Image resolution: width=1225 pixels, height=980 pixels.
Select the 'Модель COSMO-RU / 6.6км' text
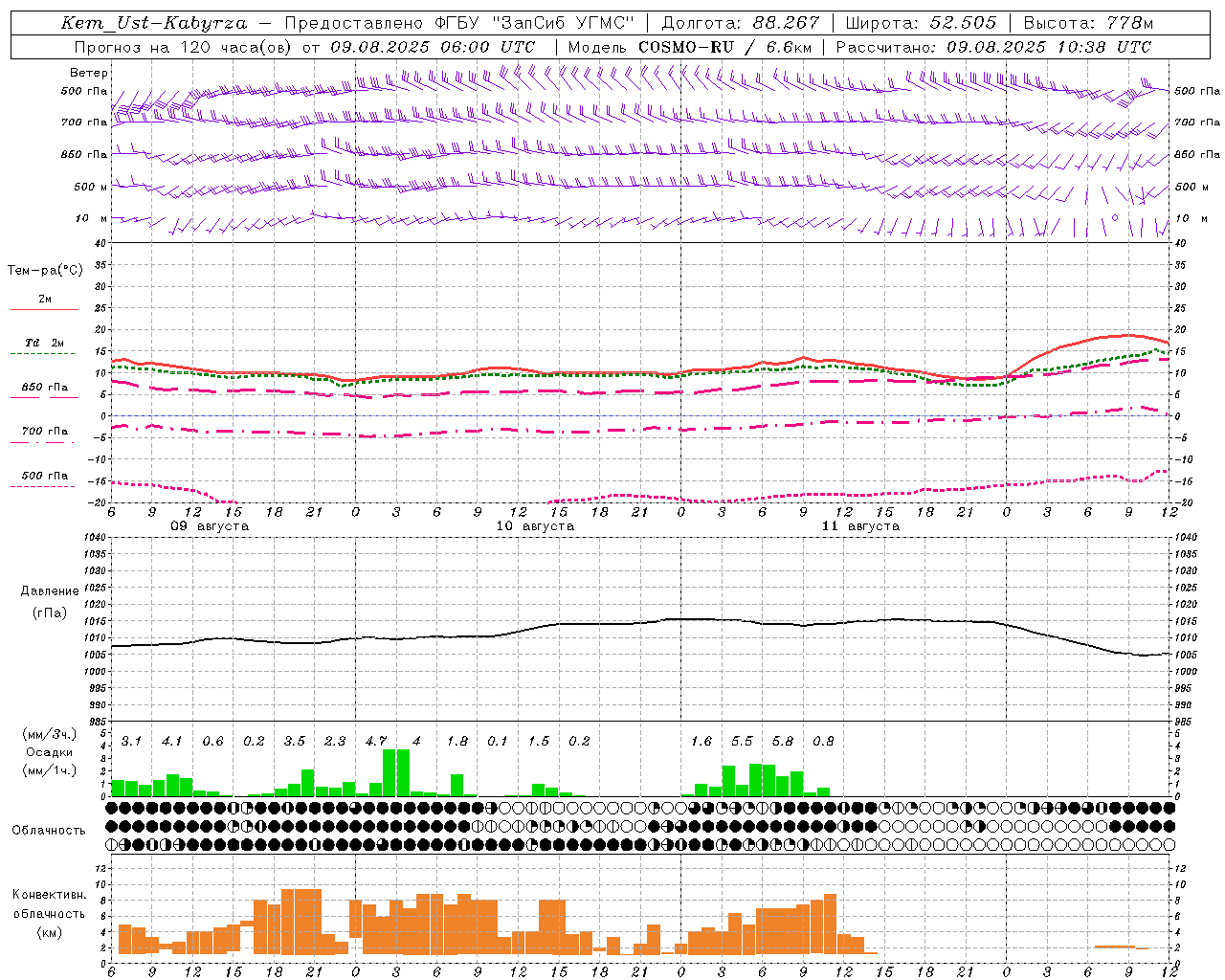690,47
